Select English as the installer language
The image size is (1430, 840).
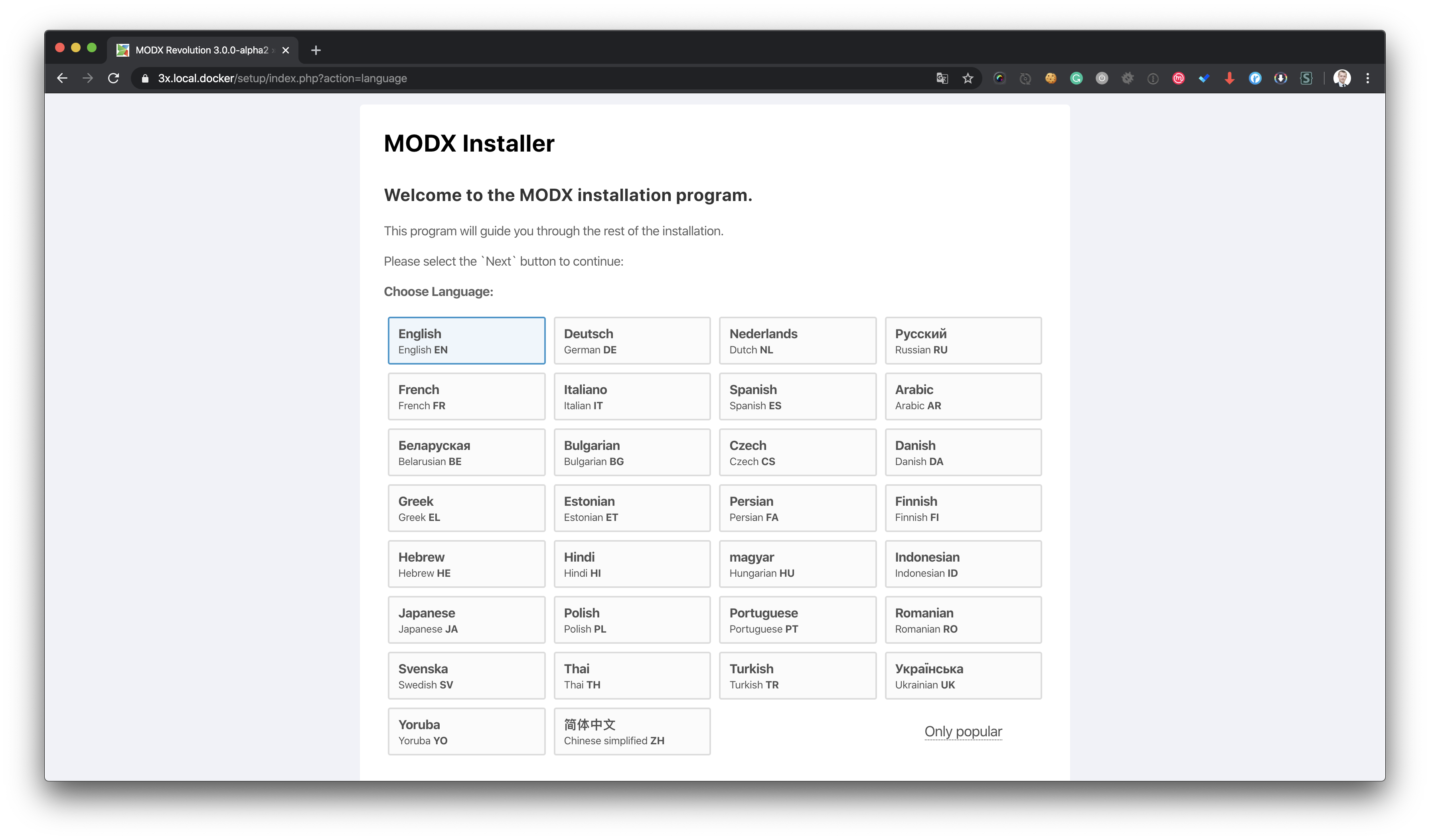click(466, 340)
